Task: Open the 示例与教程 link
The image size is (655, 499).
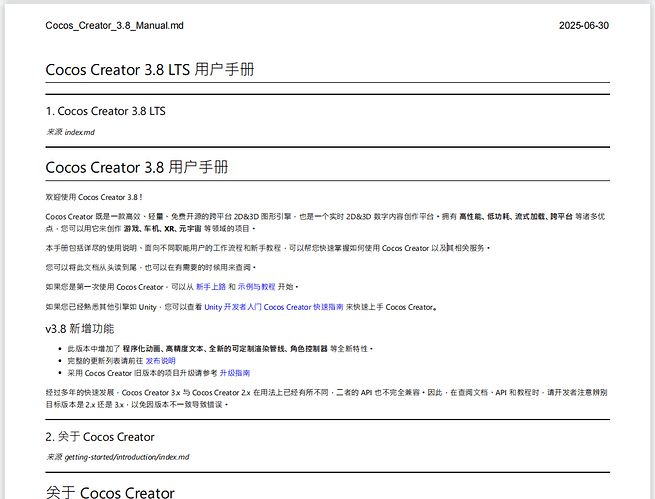Action: [256, 287]
